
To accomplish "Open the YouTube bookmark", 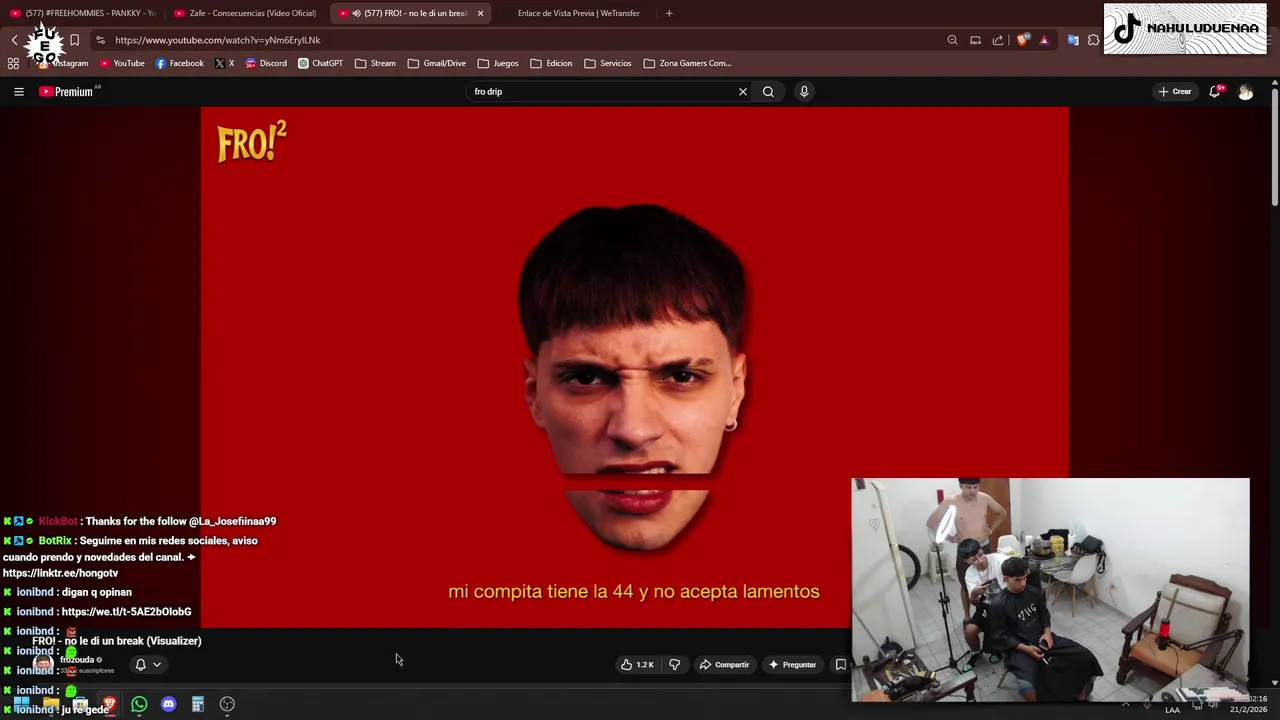I will (121, 63).
